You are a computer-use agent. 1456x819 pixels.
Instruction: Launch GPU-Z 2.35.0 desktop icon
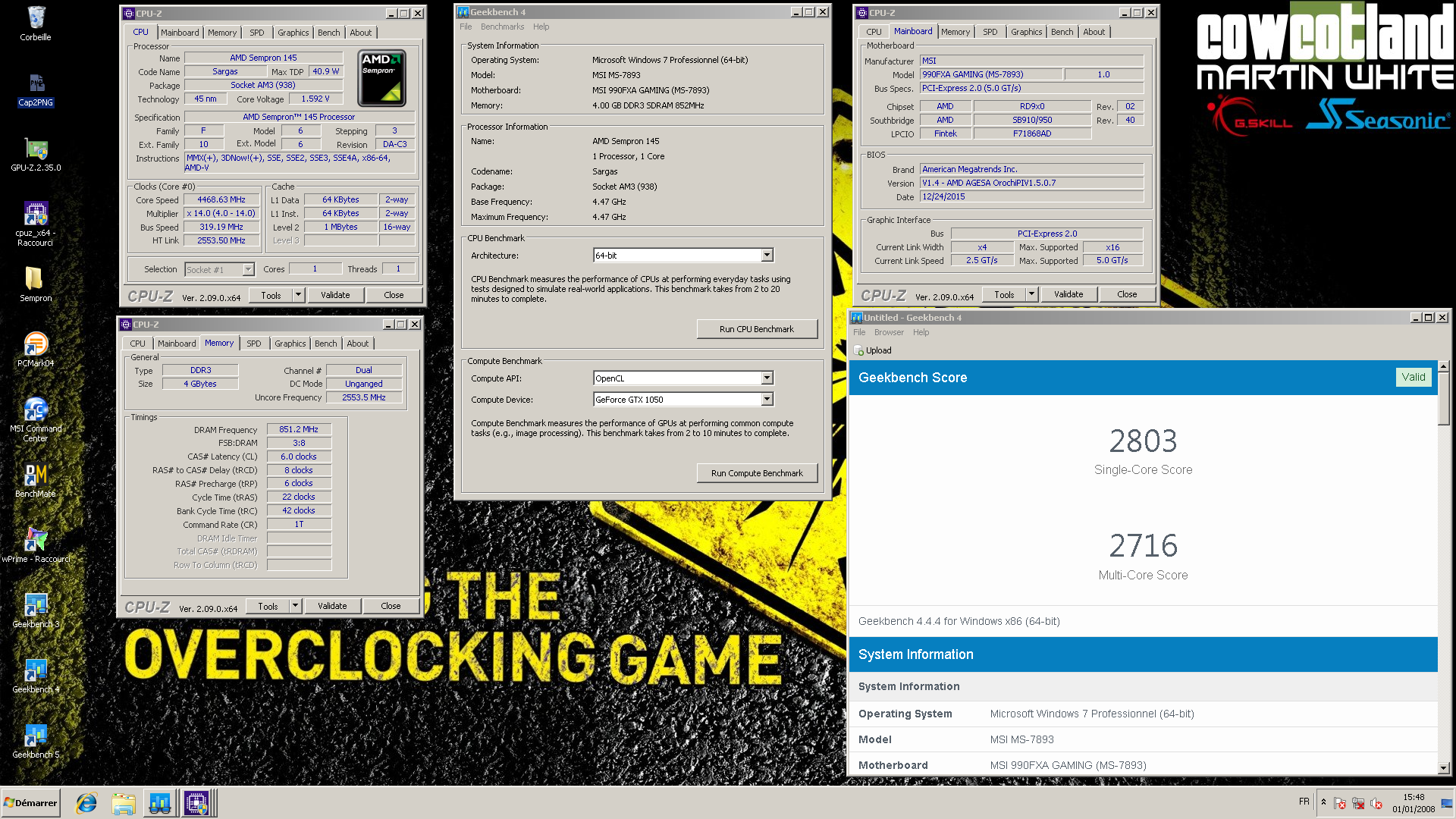[x=36, y=155]
